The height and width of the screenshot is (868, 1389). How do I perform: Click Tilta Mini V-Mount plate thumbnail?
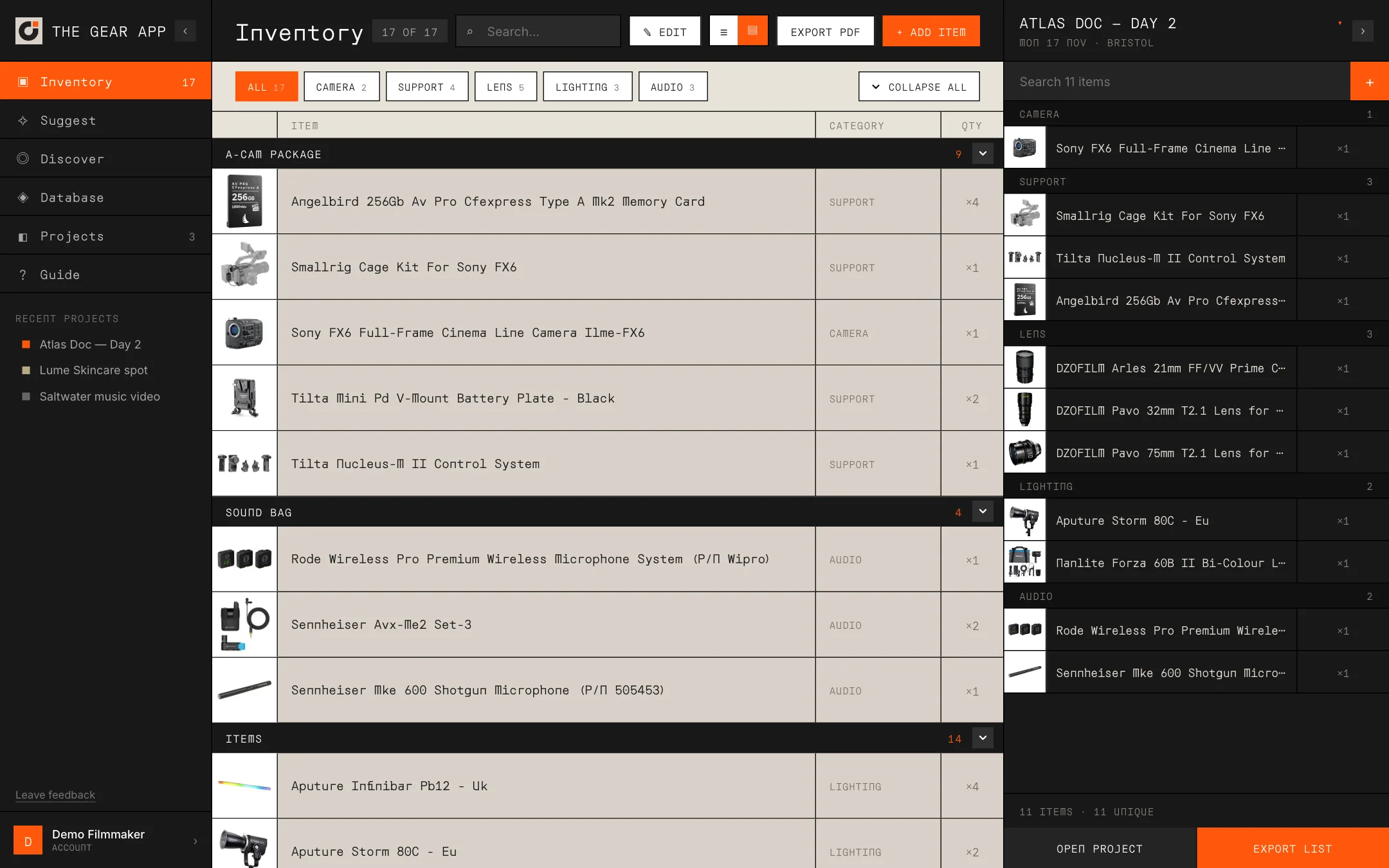coord(244,398)
